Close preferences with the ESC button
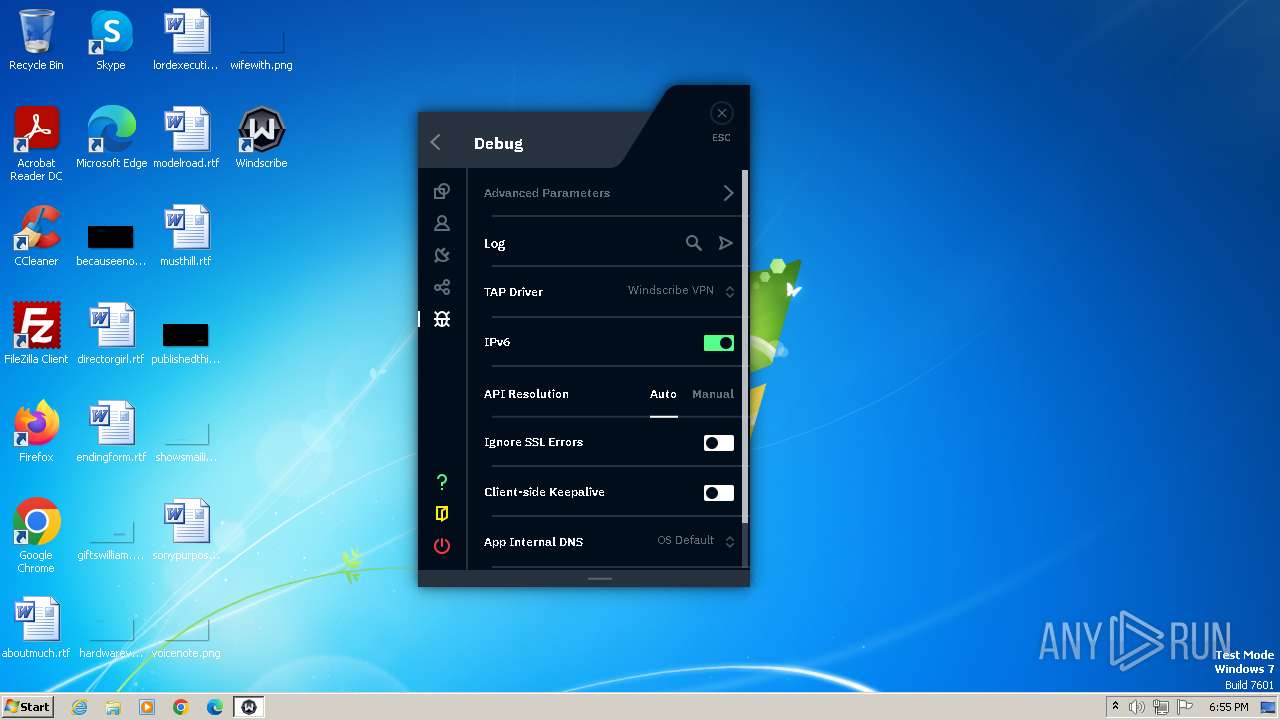This screenshot has height=720, width=1280. coord(722,114)
